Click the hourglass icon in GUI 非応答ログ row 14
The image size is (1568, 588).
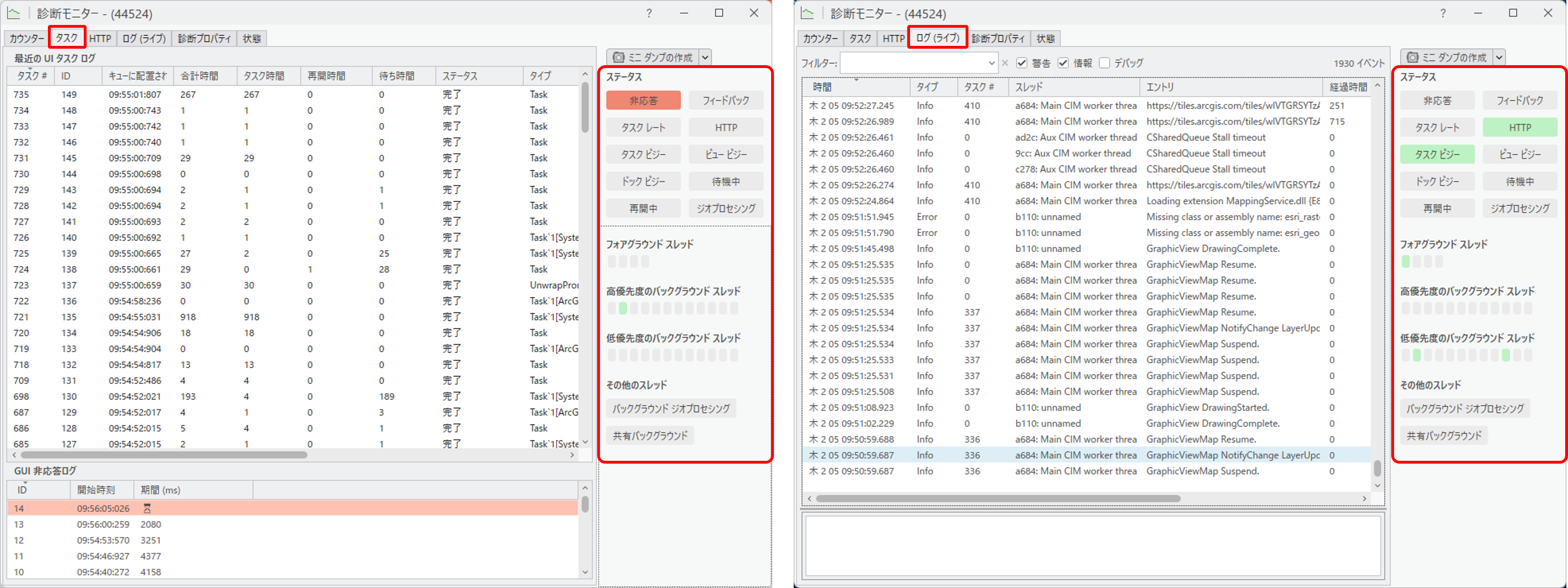pyautogui.click(x=147, y=508)
